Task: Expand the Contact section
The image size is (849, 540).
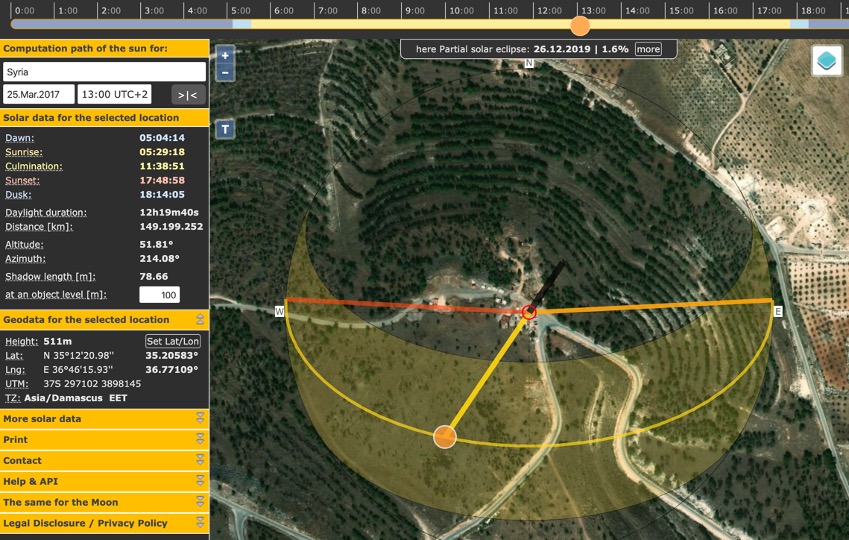Action: click(200, 460)
